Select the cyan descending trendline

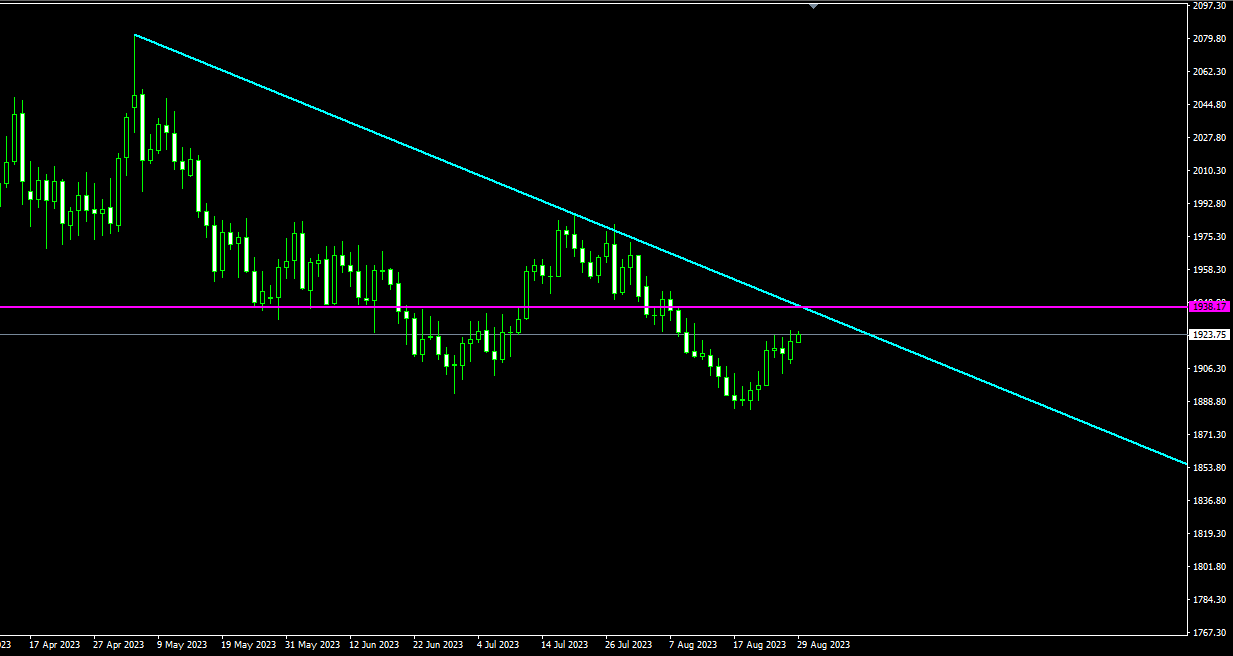[660, 250]
